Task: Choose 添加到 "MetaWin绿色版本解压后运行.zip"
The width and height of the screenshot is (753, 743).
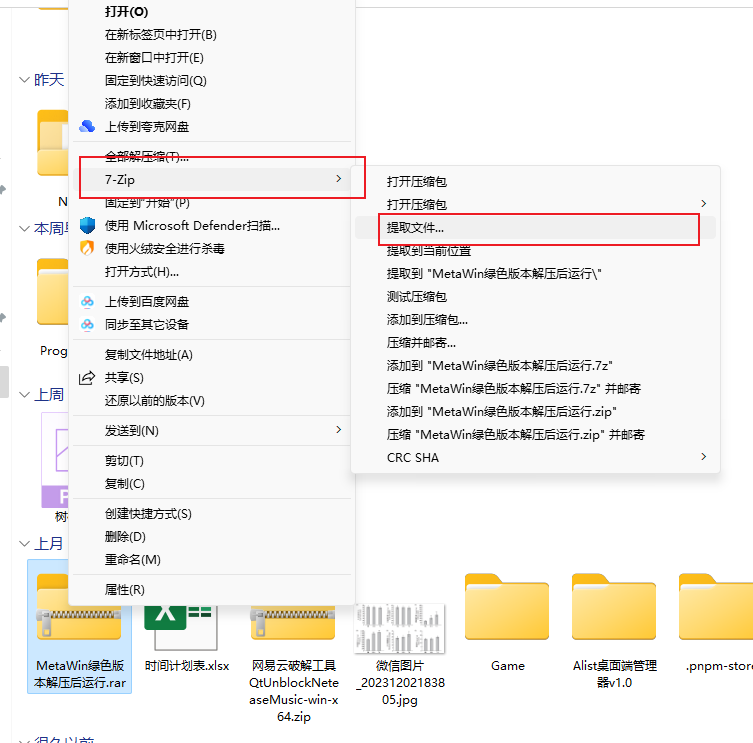Action: pos(535,412)
